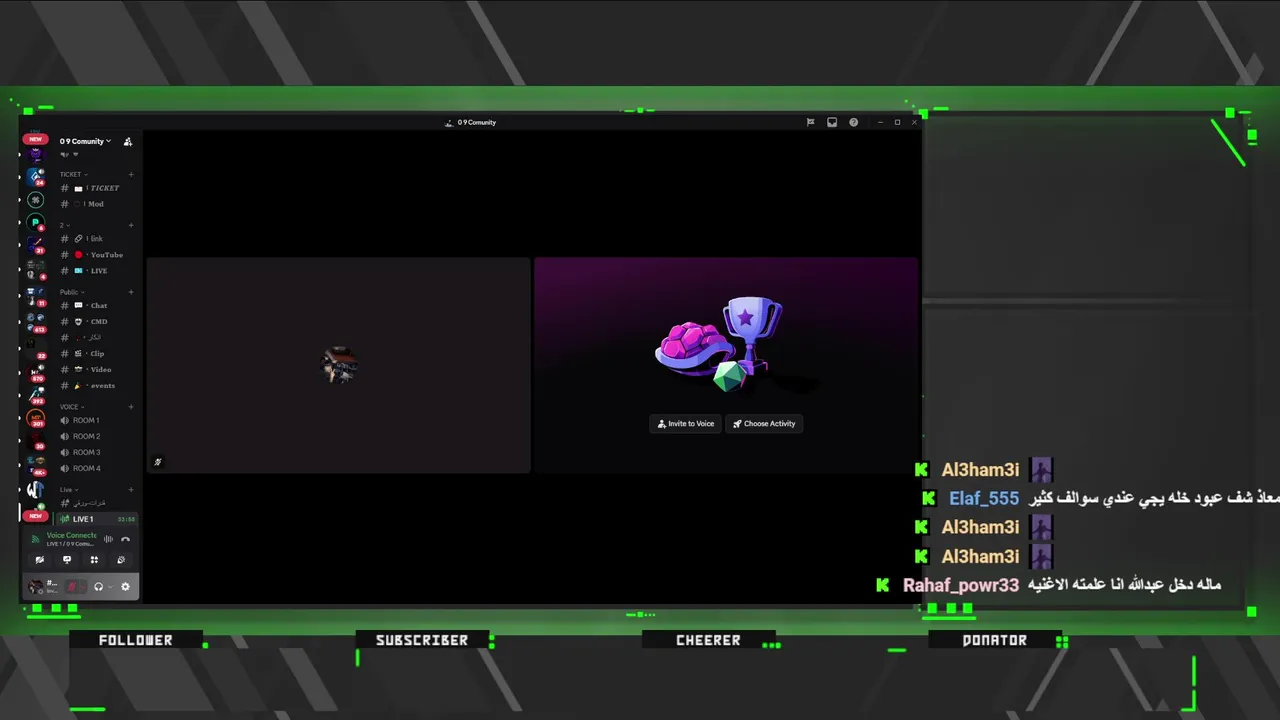The image size is (1280, 720).
Task: Share your screen from voice panel
Action: pos(67,560)
